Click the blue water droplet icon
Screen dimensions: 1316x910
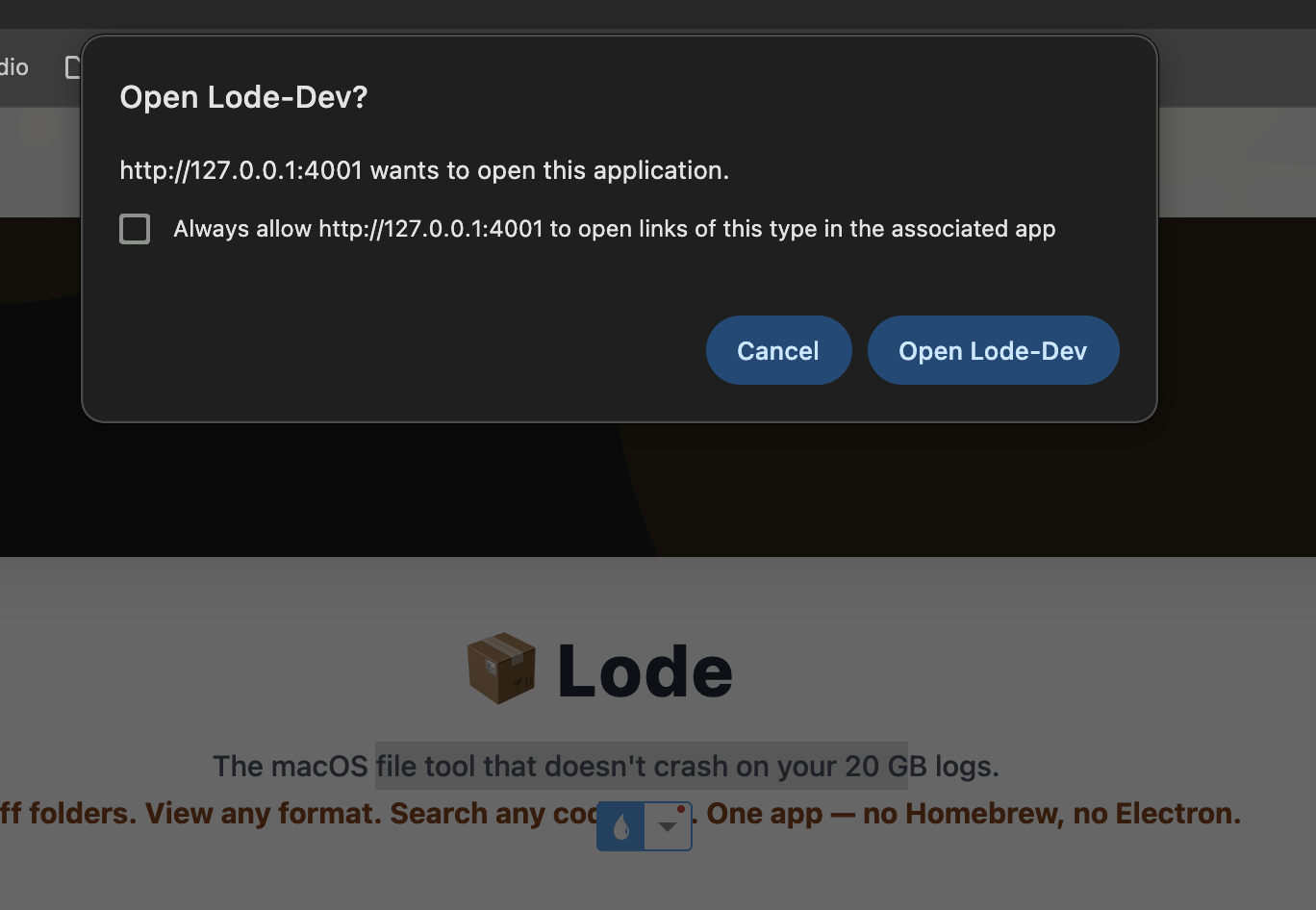point(620,826)
